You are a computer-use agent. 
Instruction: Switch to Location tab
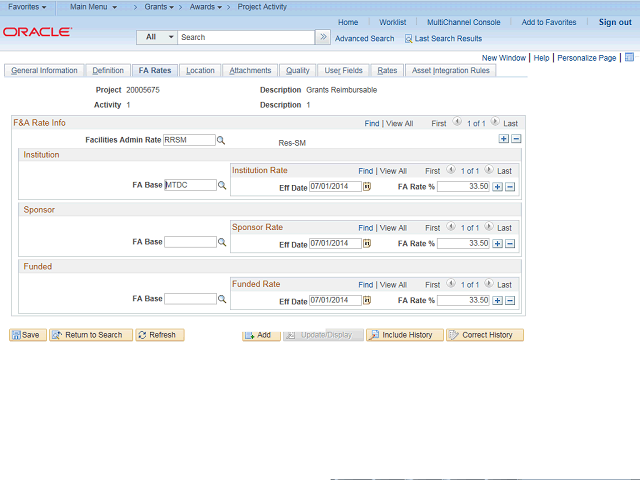tap(200, 70)
